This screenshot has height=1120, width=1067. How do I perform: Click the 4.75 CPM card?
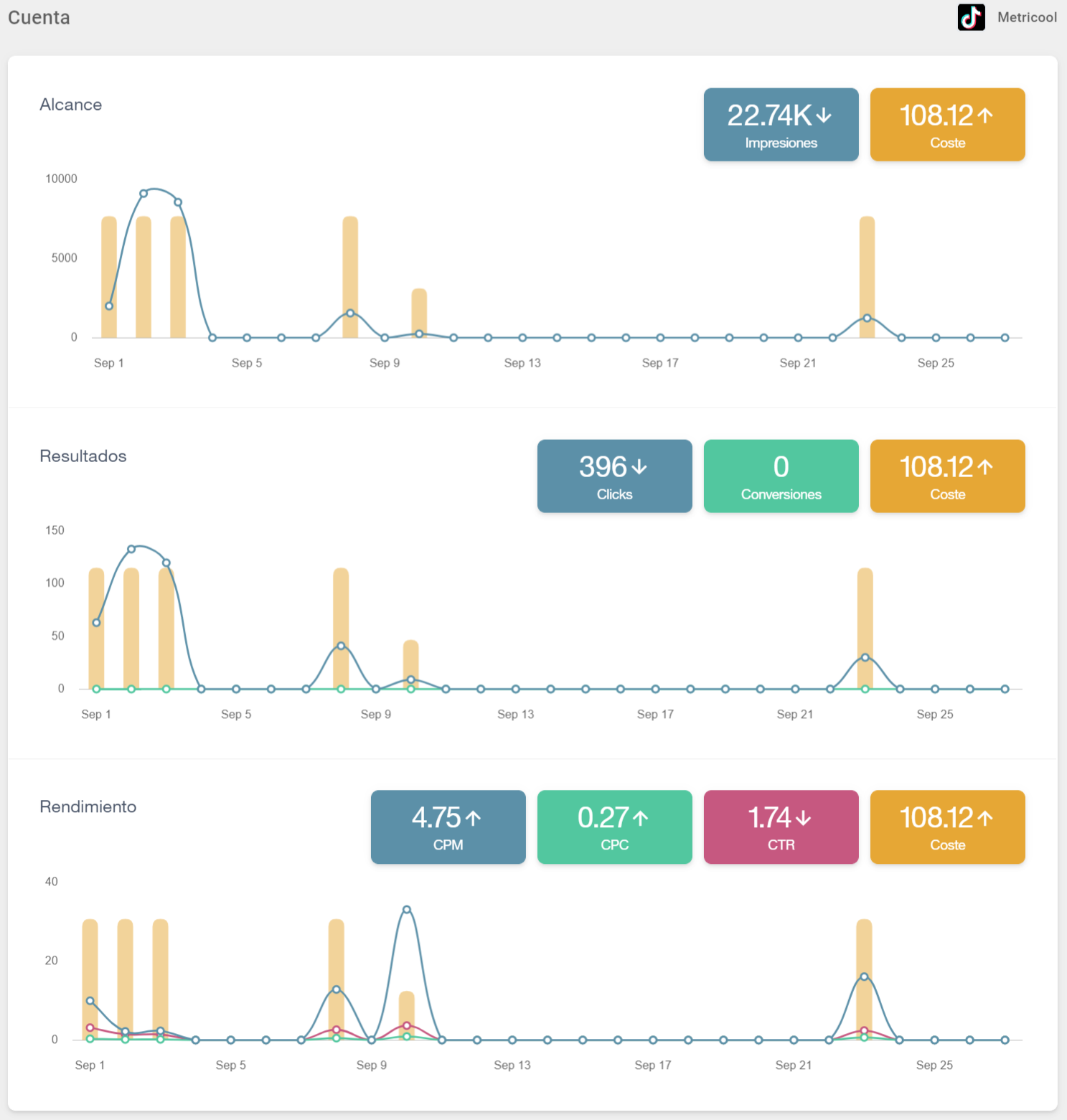[x=448, y=827]
